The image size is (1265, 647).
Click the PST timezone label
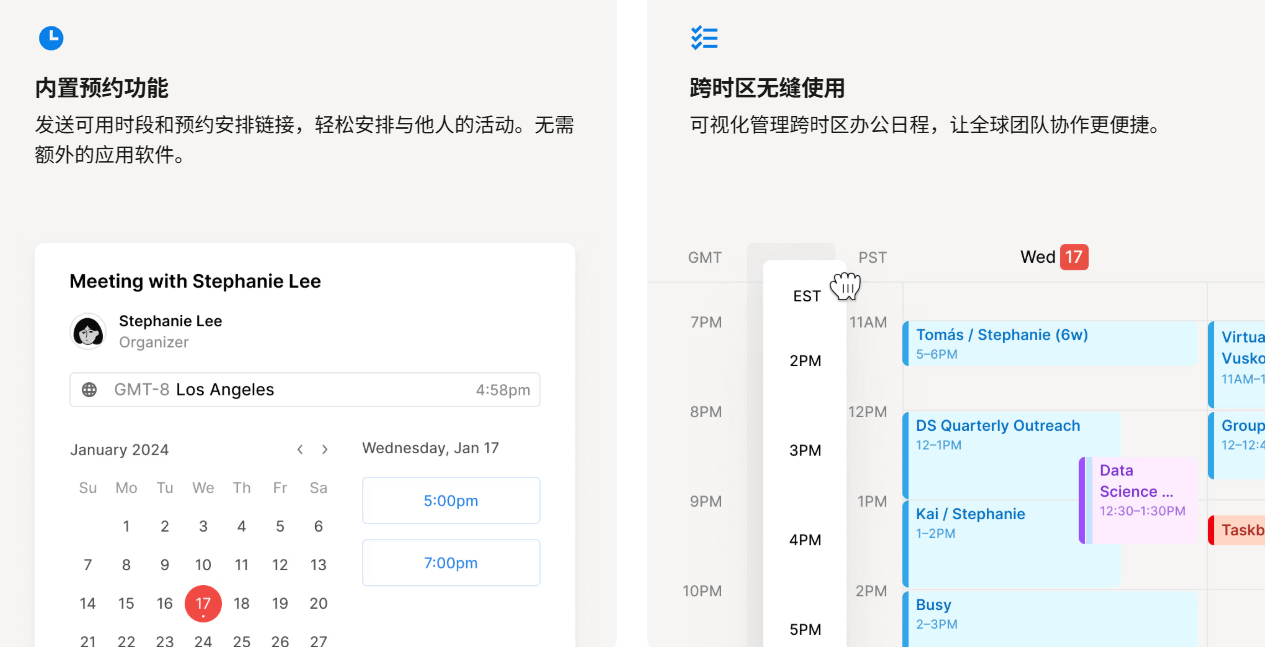(x=872, y=257)
